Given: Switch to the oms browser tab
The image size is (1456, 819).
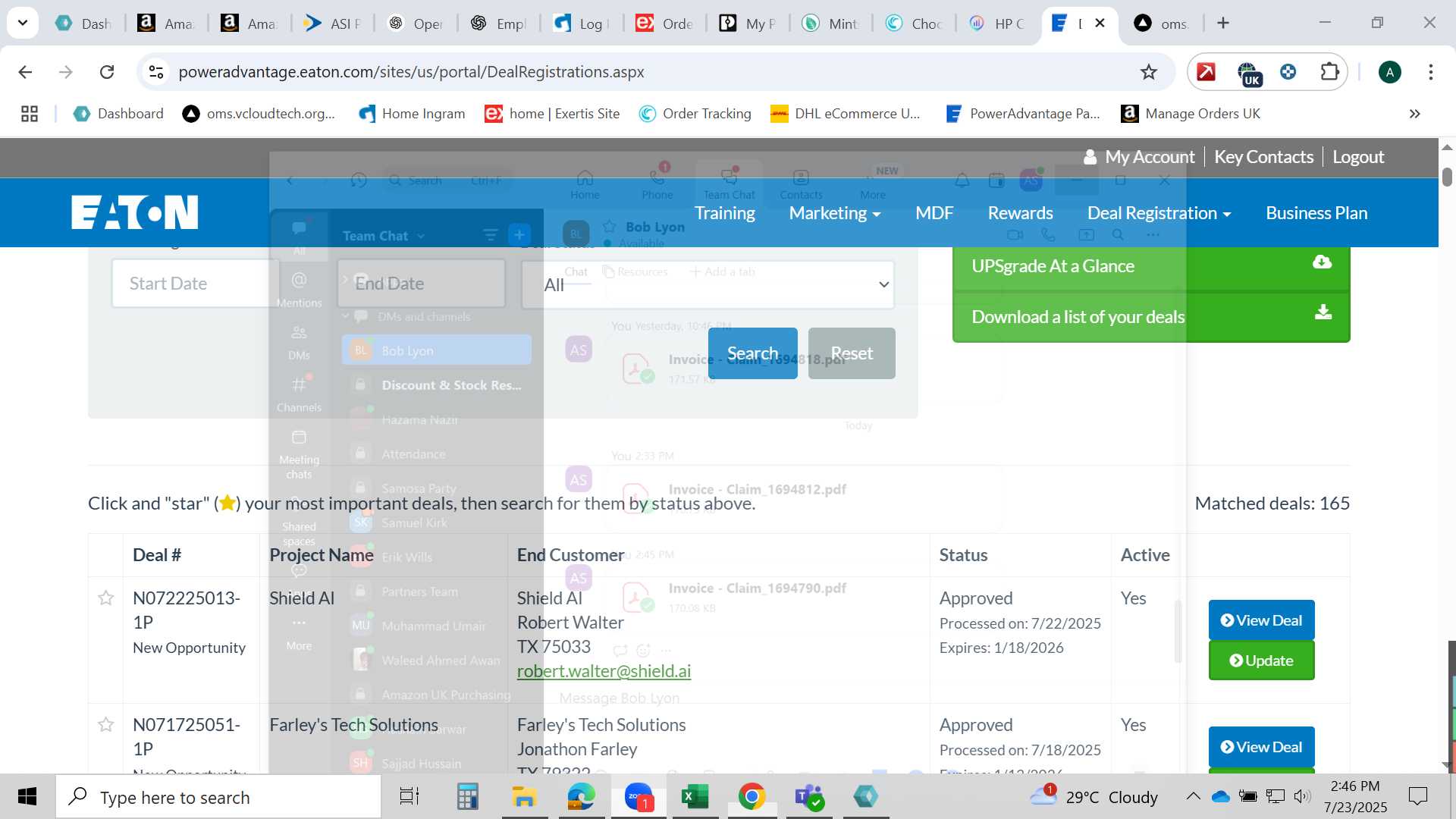Looking at the screenshot, I should [1161, 24].
